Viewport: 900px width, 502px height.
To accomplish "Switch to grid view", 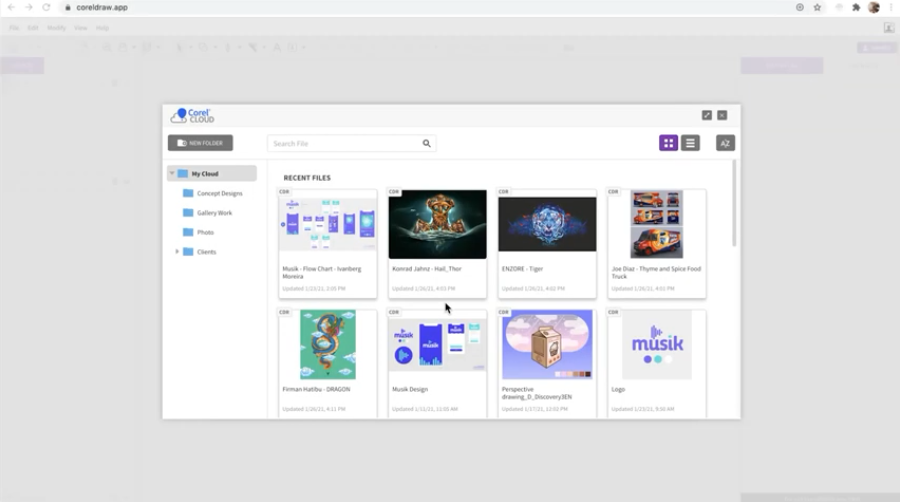I will pos(668,143).
